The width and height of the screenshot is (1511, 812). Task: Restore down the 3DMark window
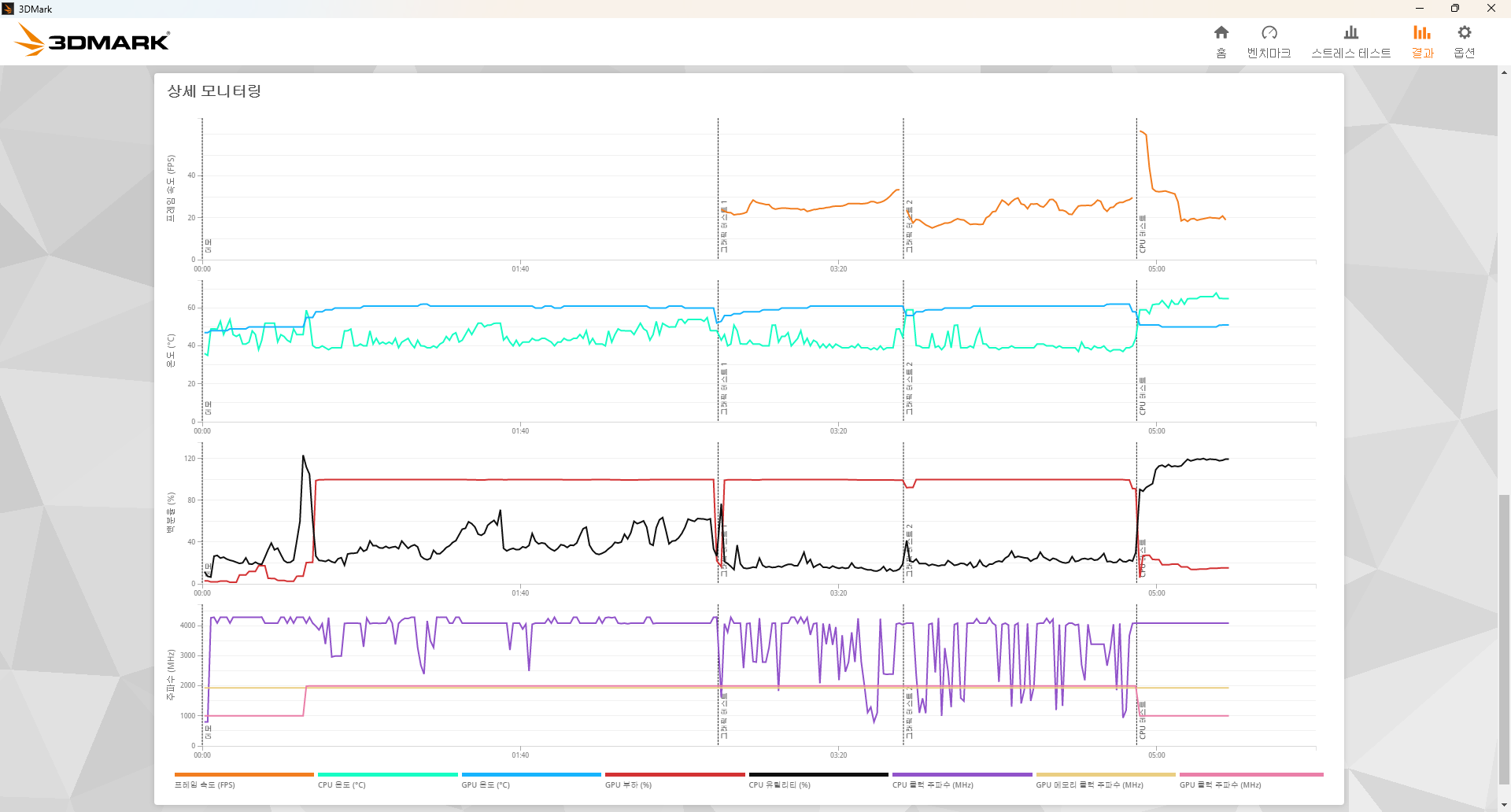1454,9
